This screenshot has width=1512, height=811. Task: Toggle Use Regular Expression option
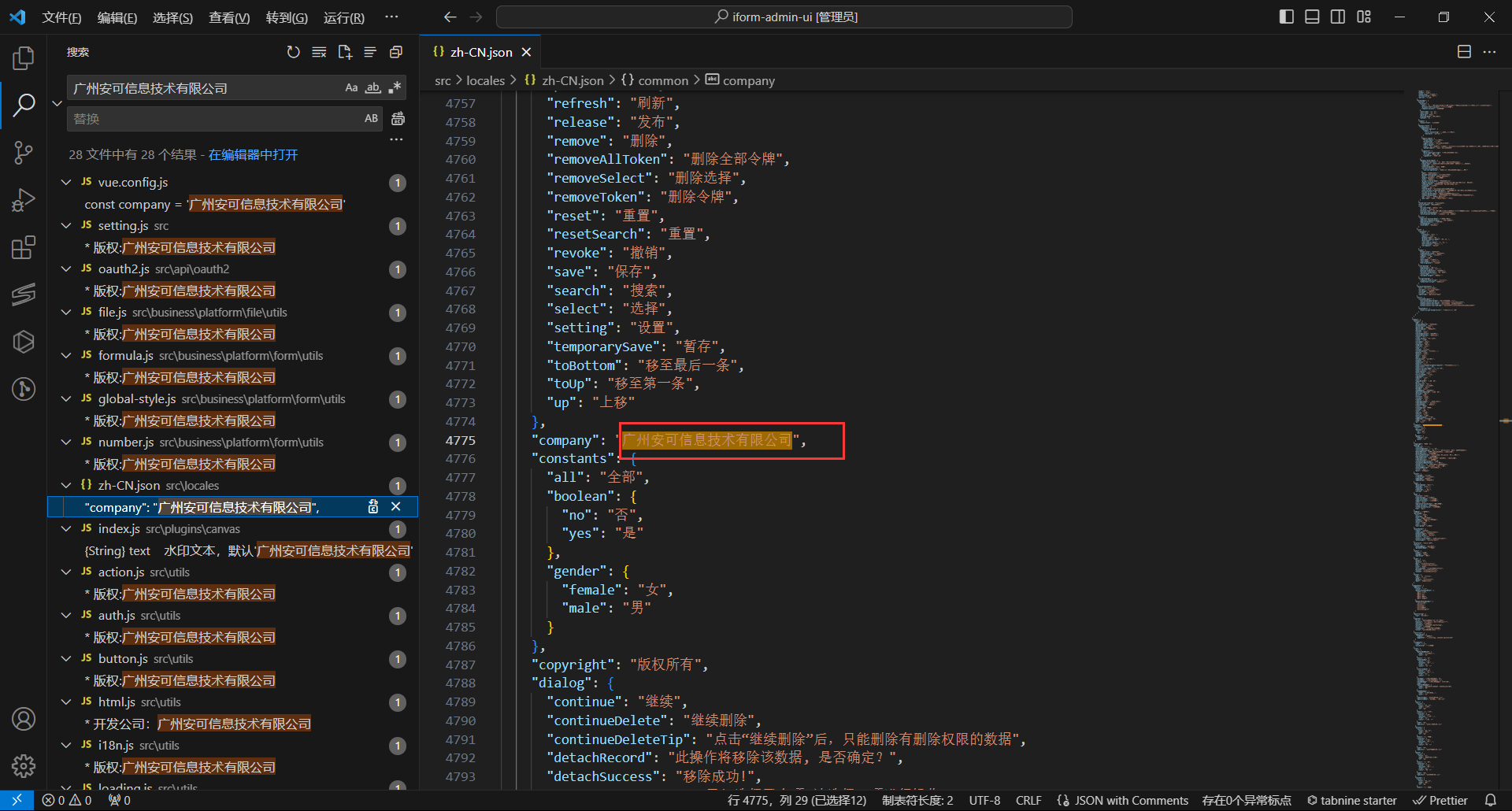395,87
